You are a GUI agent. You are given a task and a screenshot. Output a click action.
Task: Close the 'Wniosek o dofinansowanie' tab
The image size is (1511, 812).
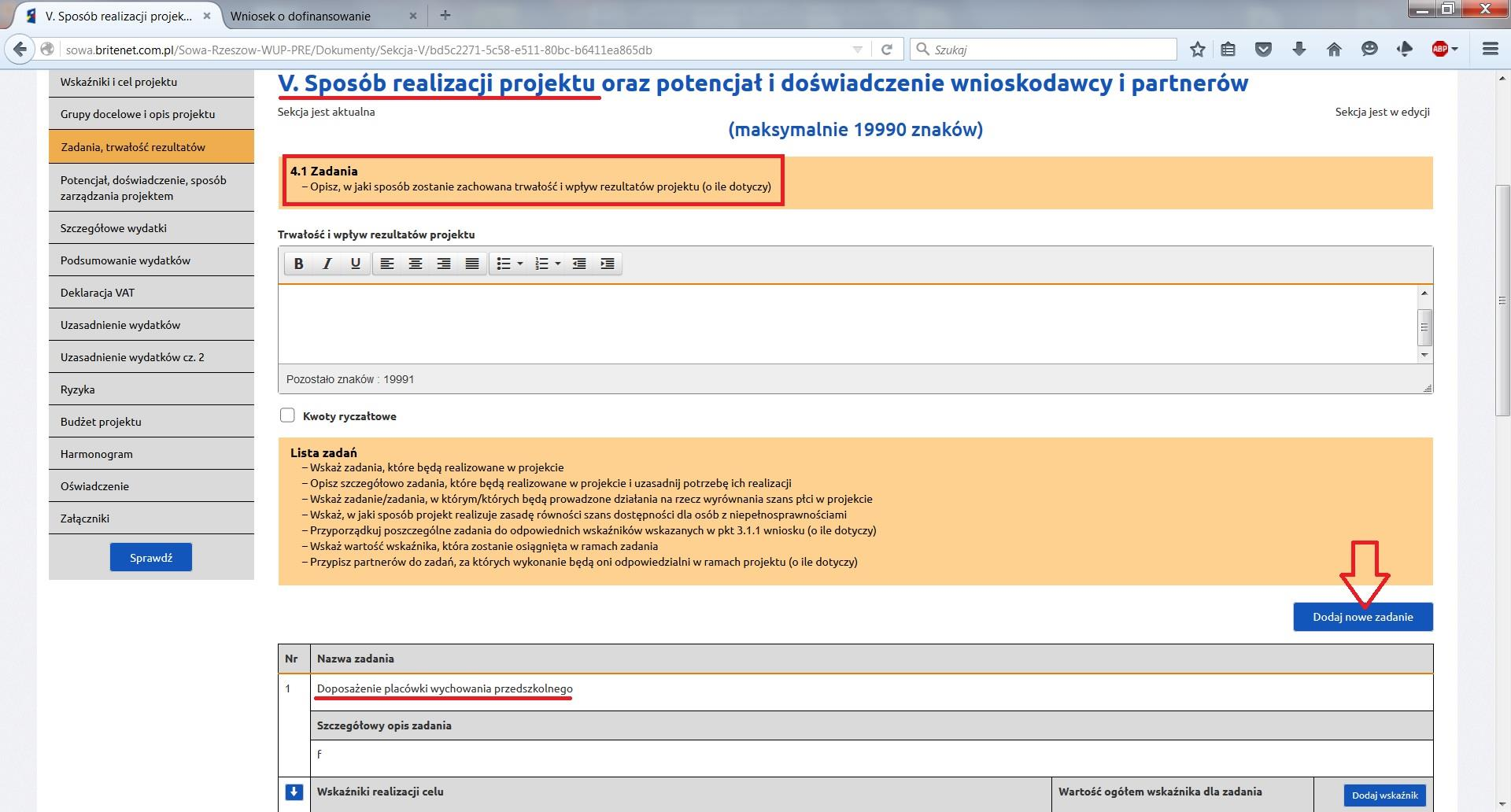(x=415, y=16)
